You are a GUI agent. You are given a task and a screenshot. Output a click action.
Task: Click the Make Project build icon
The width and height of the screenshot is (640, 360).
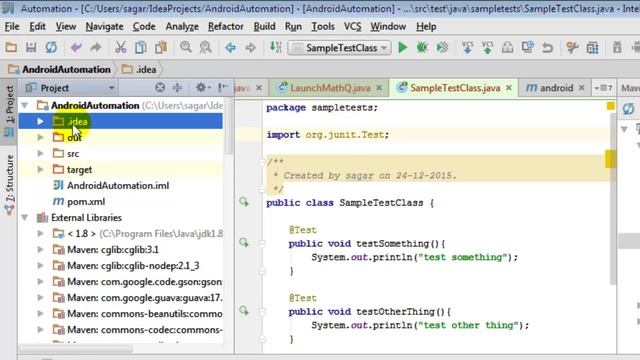276,48
